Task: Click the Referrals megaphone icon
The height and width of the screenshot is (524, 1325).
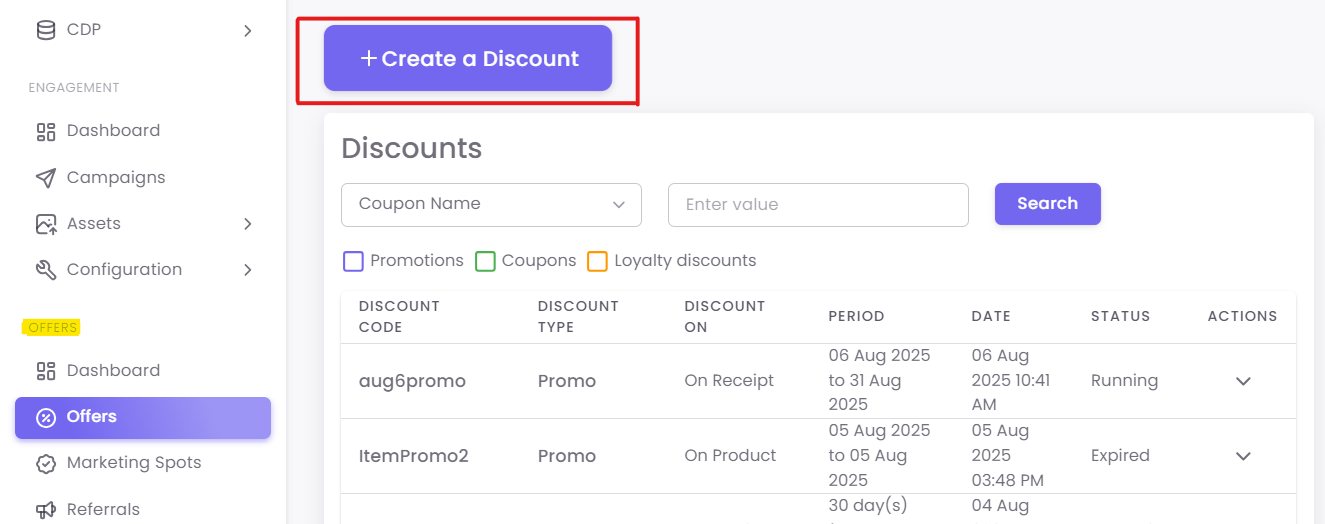Action: (46, 510)
